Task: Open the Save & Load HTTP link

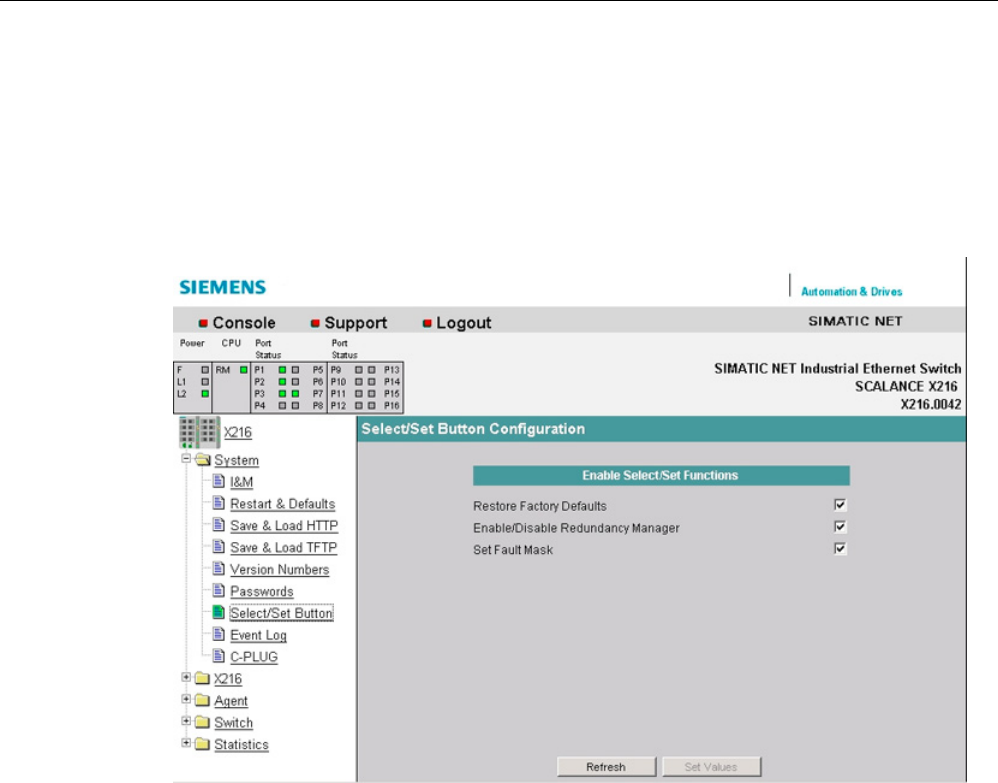Action: (284, 526)
